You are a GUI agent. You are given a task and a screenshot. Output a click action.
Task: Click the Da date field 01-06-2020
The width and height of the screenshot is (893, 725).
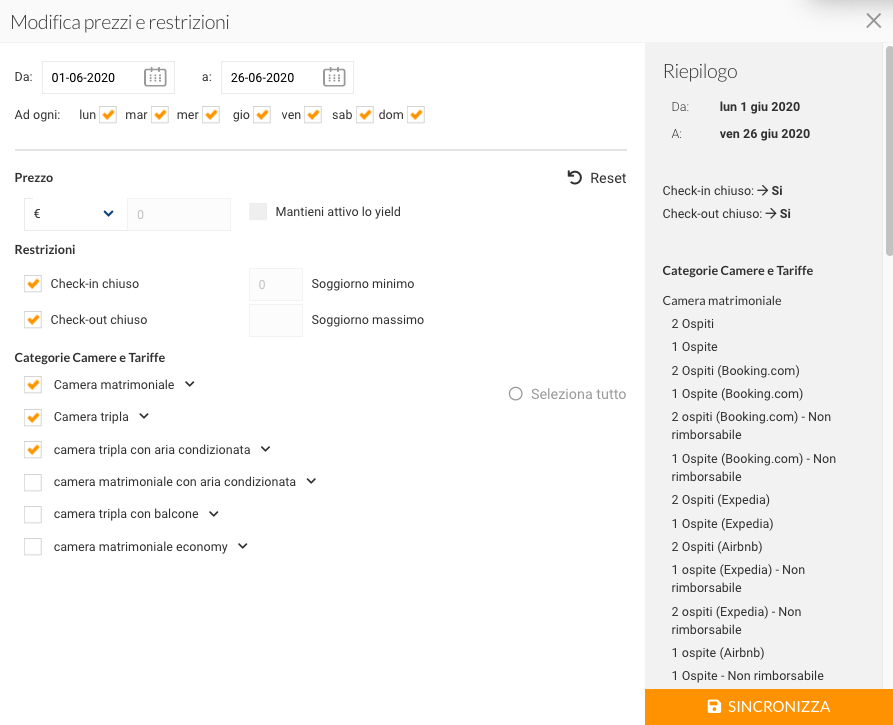[108, 77]
